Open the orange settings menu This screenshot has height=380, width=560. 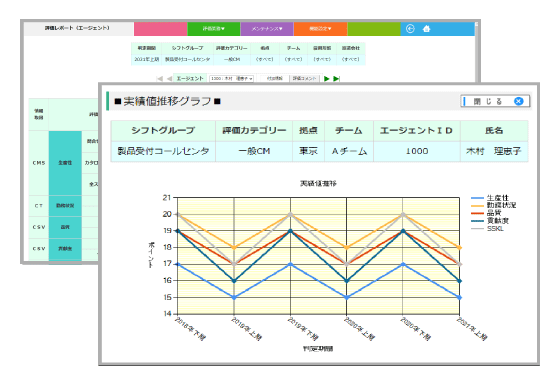pos(320,29)
